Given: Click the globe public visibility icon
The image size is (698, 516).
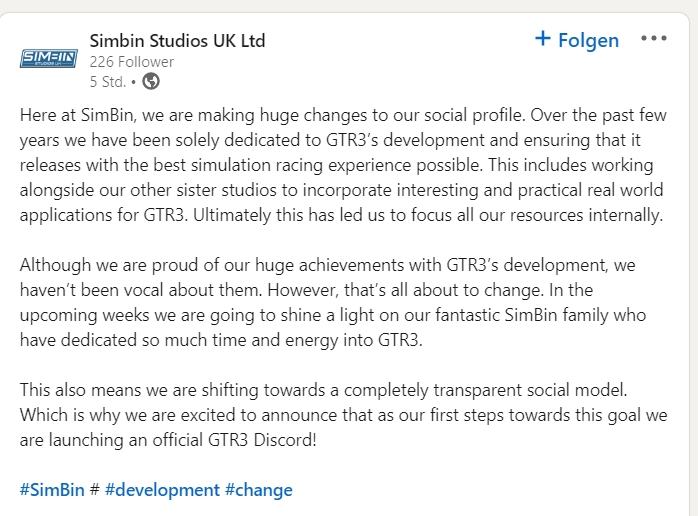Looking at the screenshot, I should (x=151, y=81).
